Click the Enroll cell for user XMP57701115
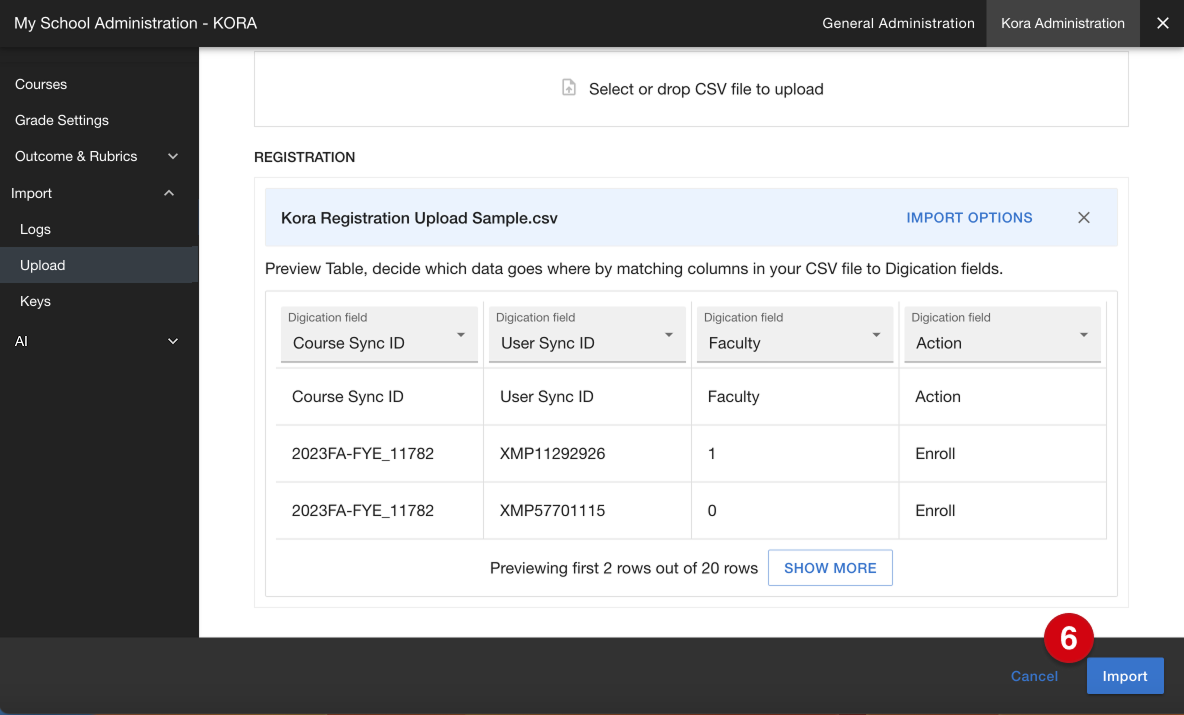This screenshot has height=715, width=1184. 1003,510
